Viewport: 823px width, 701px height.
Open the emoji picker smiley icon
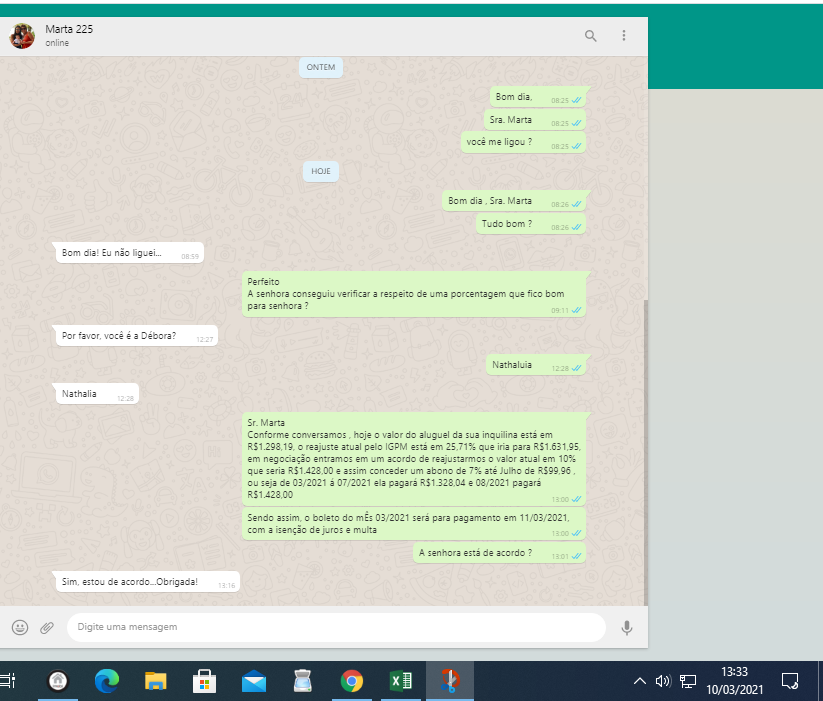tap(20, 627)
